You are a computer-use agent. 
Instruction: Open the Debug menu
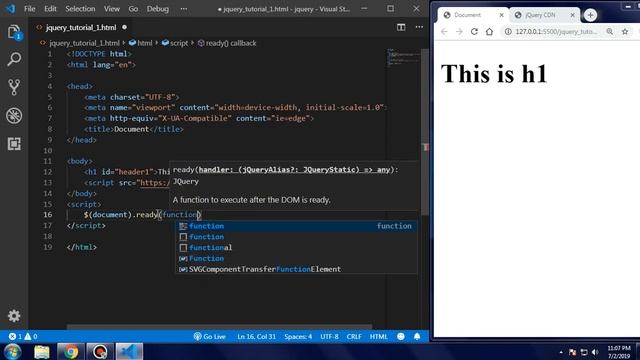pyautogui.click(x=158, y=9)
